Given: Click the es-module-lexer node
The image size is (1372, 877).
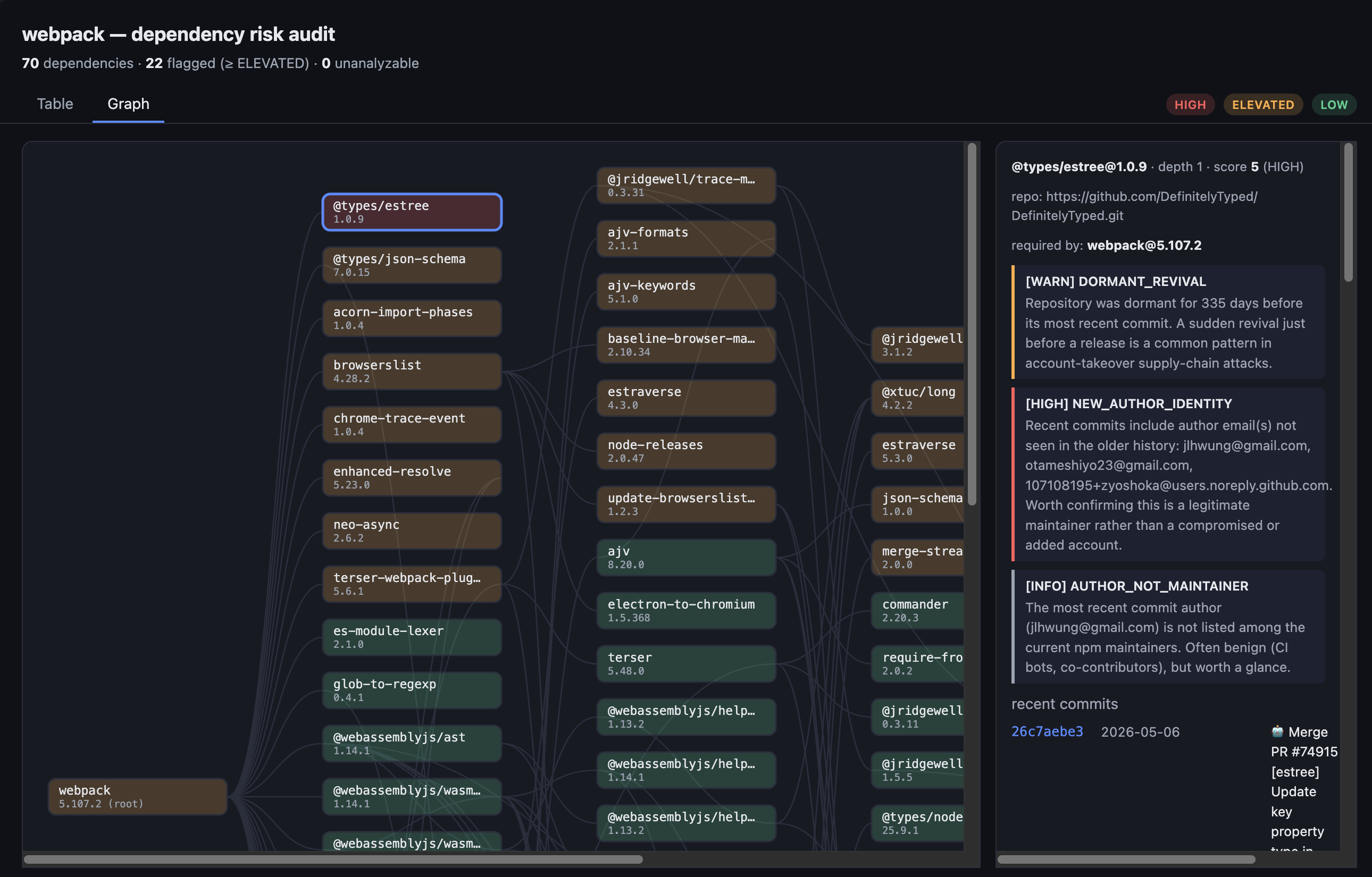Looking at the screenshot, I should point(412,637).
